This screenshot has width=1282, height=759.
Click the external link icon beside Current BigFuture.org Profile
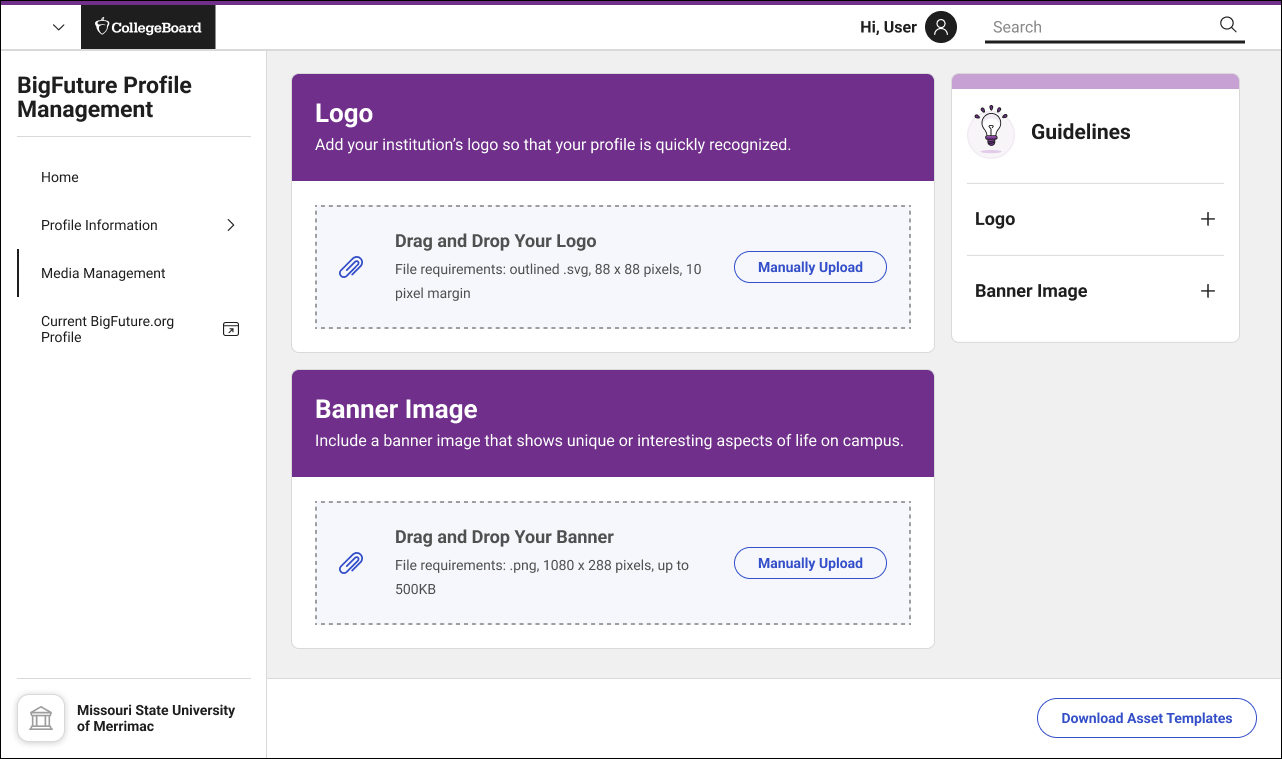coord(231,329)
